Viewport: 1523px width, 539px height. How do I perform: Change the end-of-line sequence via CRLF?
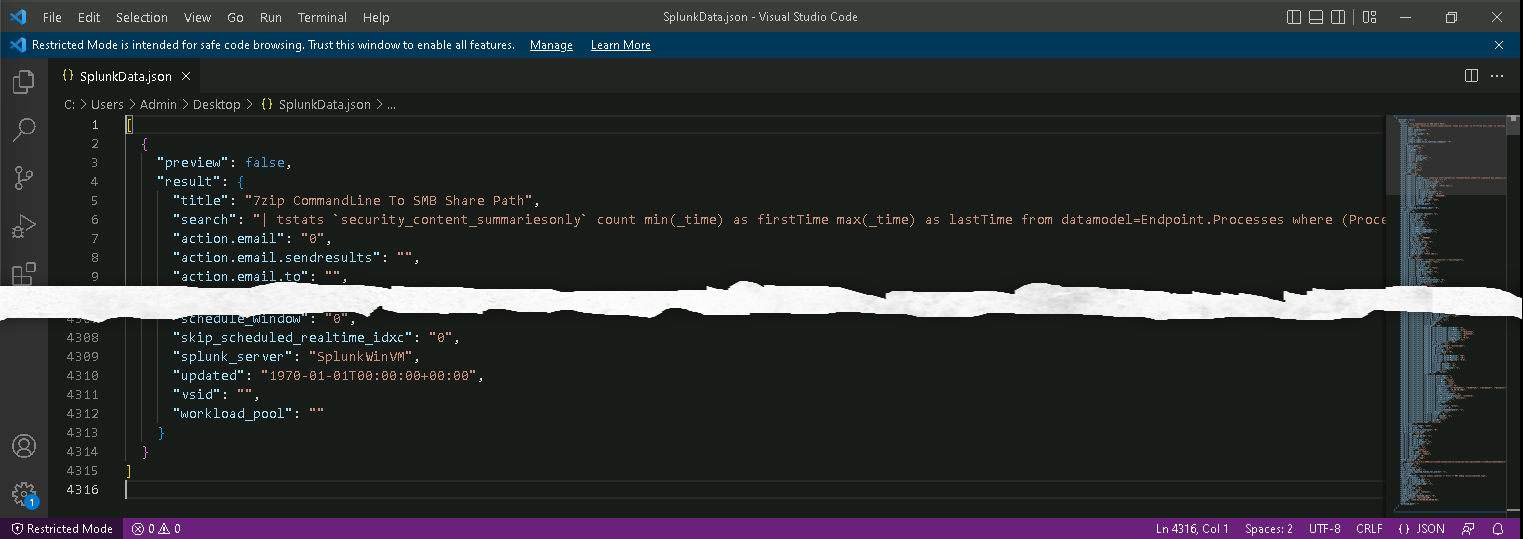point(1369,529)
